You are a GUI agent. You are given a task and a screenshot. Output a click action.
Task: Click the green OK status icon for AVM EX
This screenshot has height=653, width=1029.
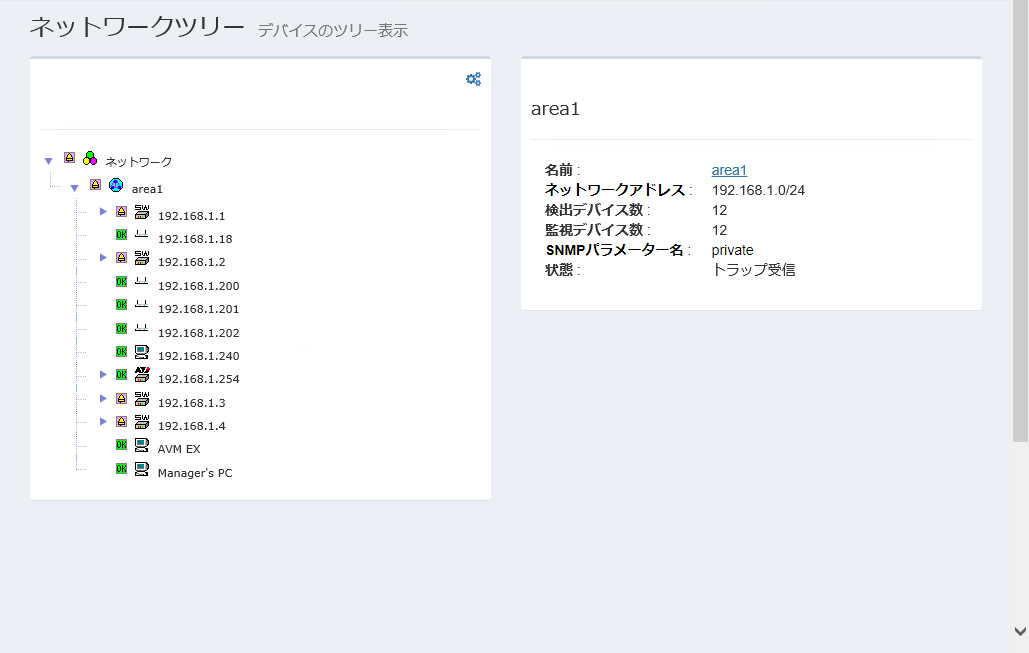tap(122, 445)
